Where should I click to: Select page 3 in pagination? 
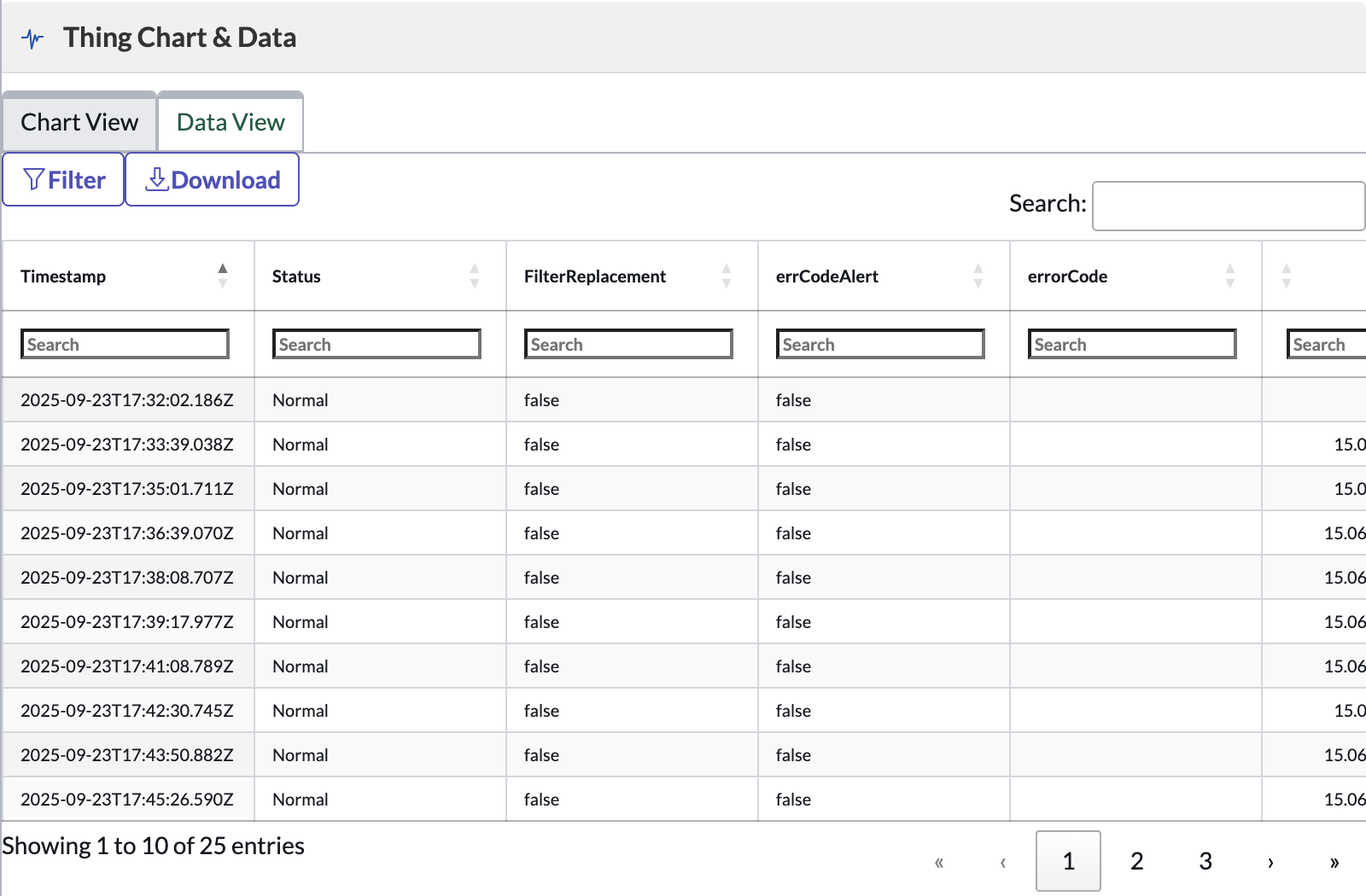tap(1205, 862)
